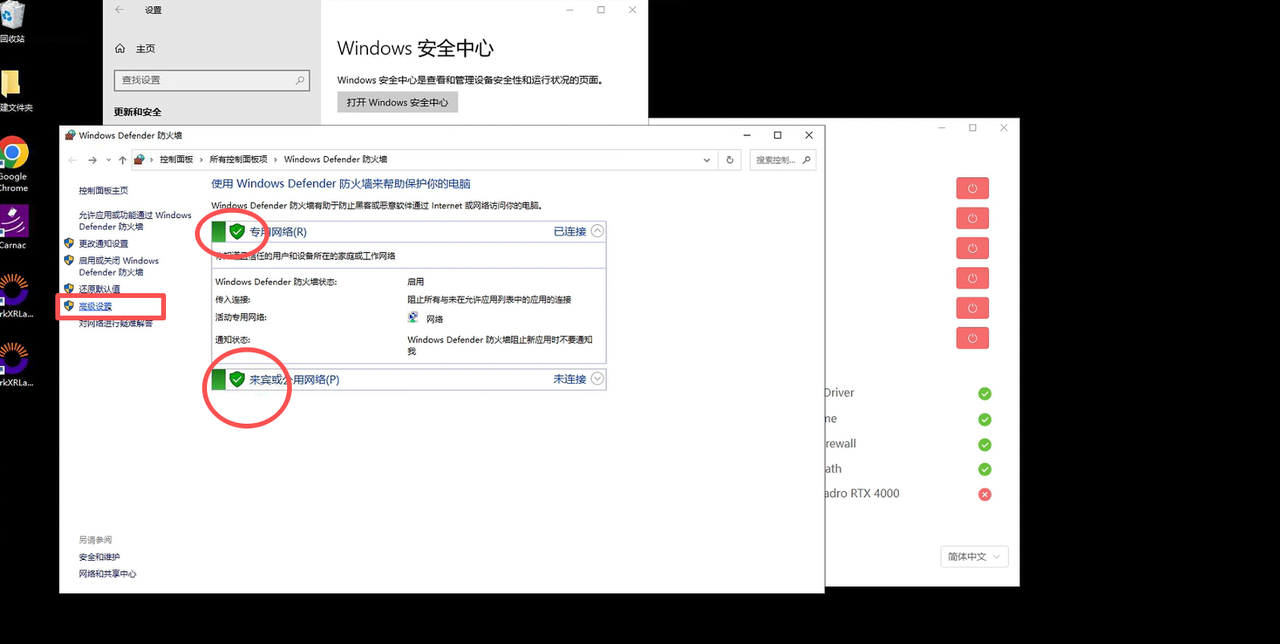Click the back arrow in the firewall window
1280x644 pixels.
72,160
